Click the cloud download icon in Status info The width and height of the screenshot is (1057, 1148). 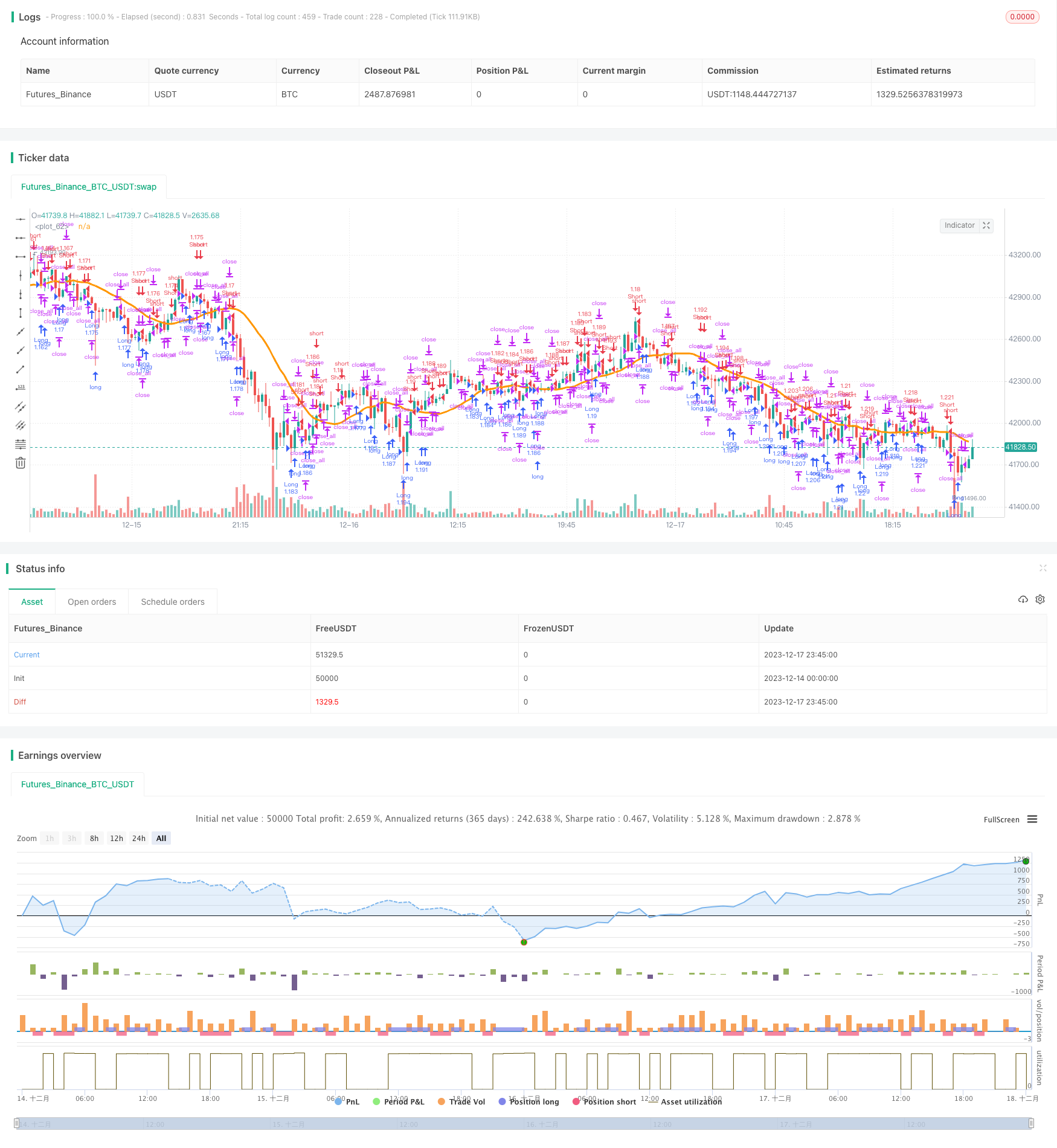[1023, 599]
